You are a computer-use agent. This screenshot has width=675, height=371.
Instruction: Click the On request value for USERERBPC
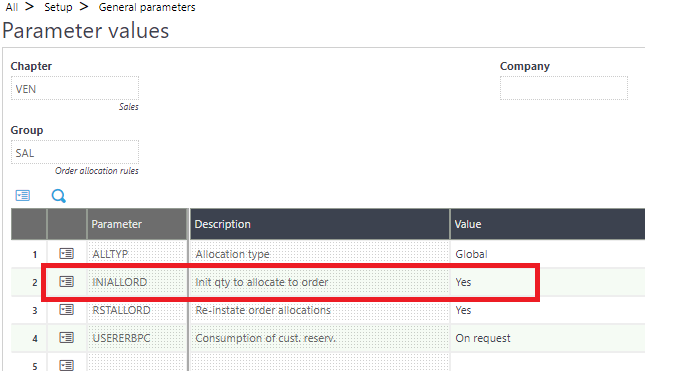tap(483, 338)
